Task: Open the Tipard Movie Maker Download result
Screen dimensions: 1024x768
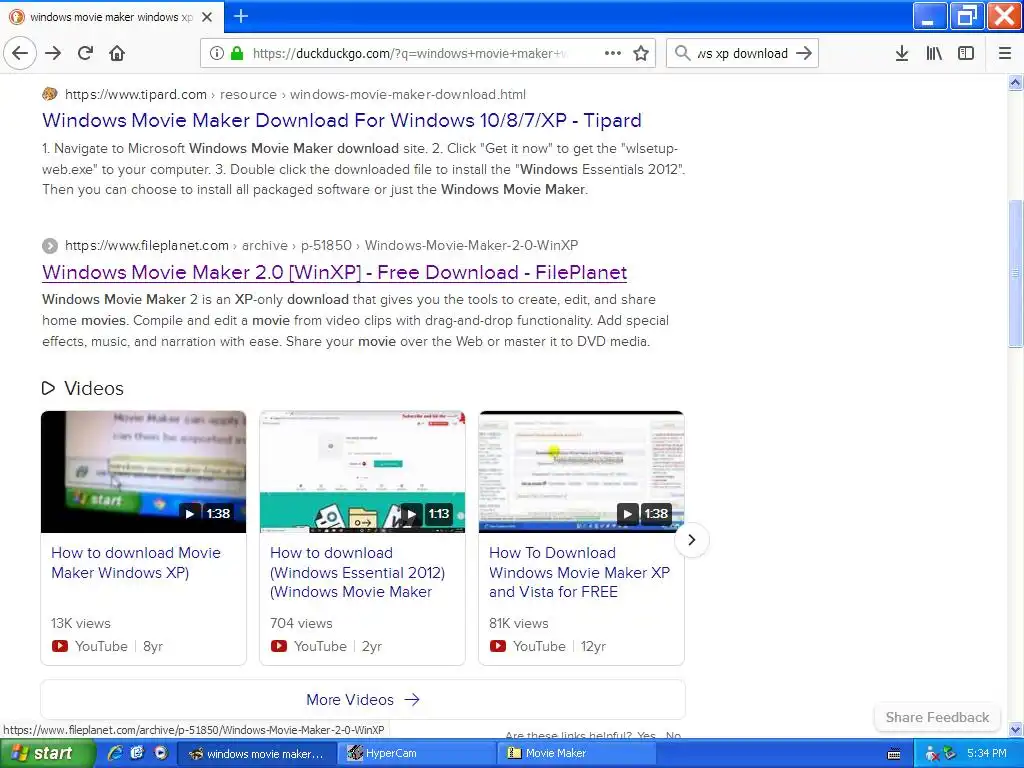Action: coord(342,120)
